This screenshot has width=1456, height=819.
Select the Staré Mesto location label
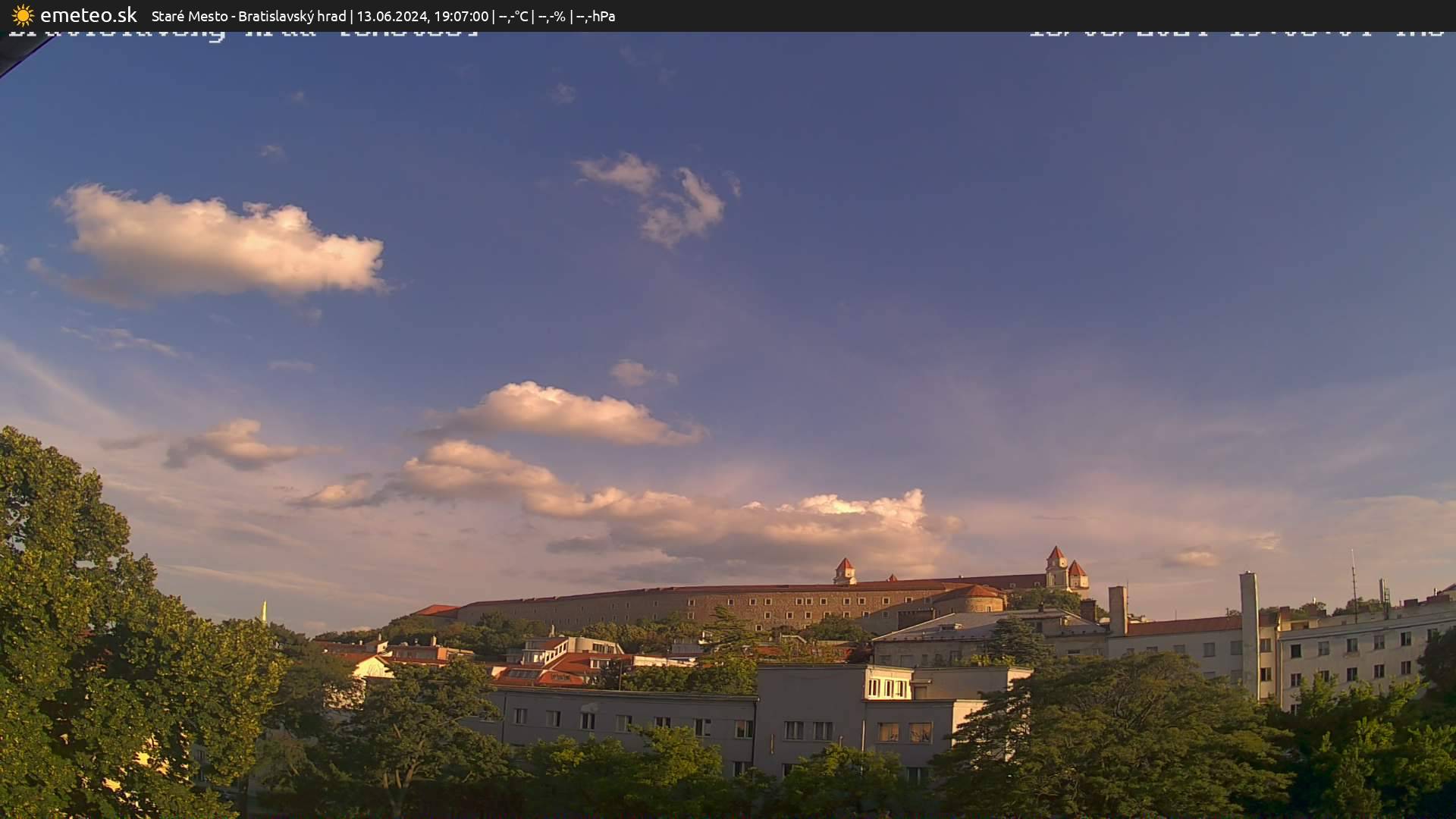pyautogui.click(x=188, y=15)
